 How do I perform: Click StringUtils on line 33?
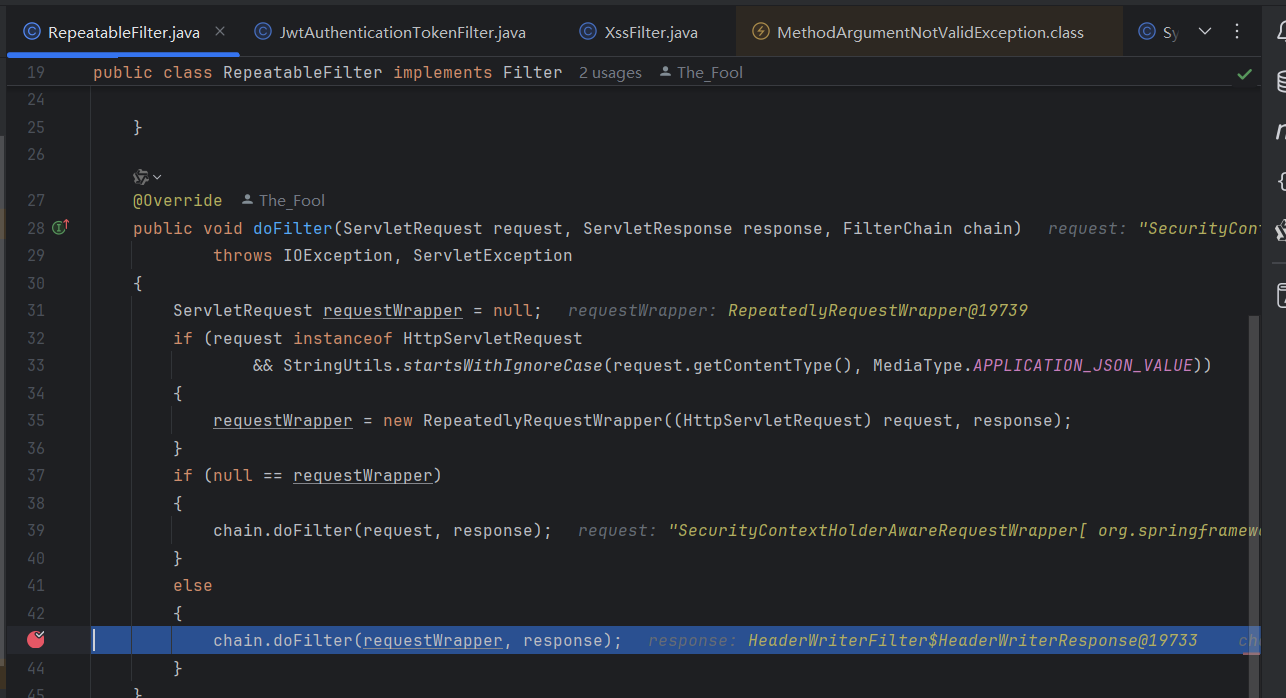point(338,365)
